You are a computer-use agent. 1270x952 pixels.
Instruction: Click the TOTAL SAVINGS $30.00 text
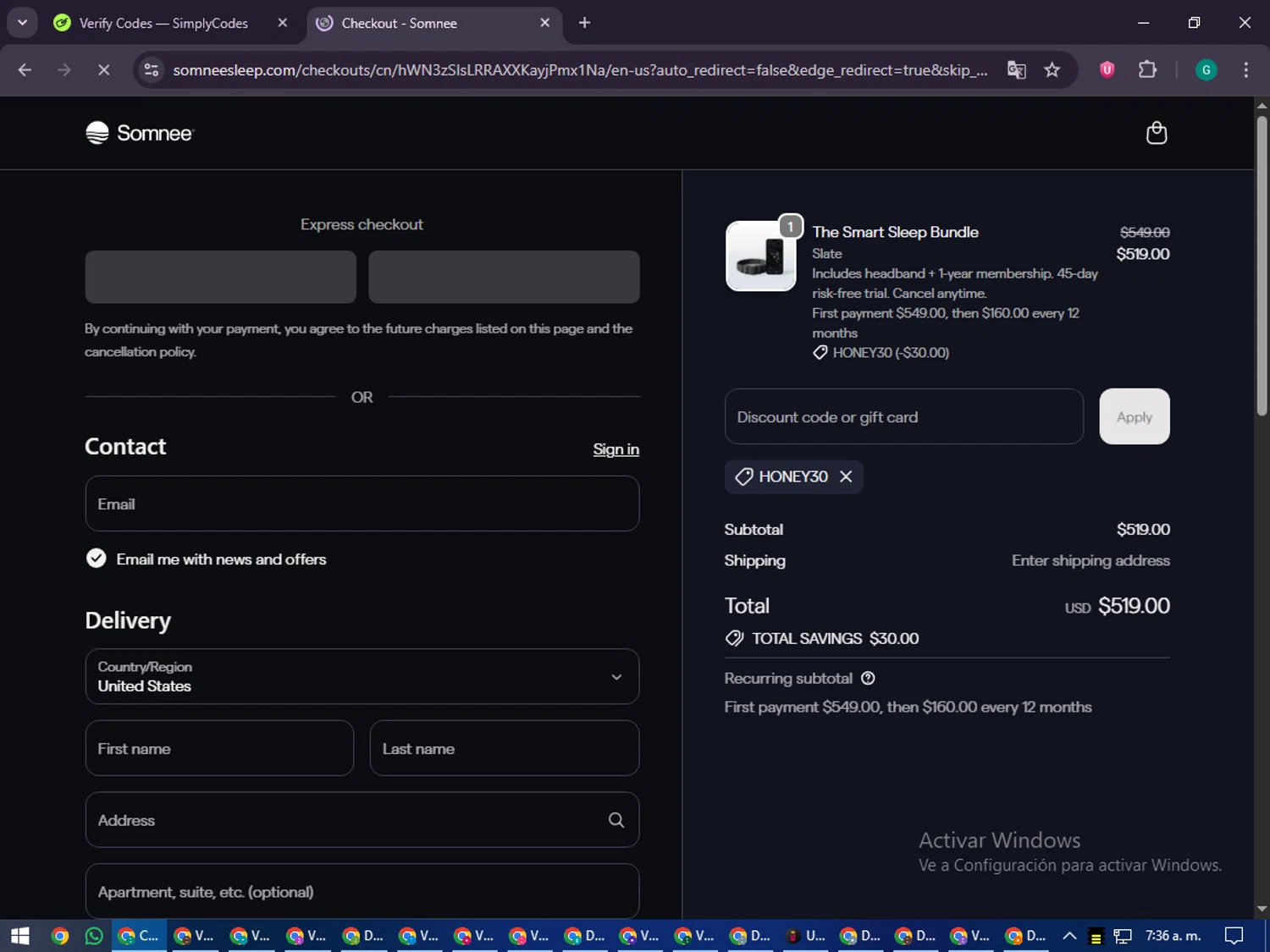point(835,638)
